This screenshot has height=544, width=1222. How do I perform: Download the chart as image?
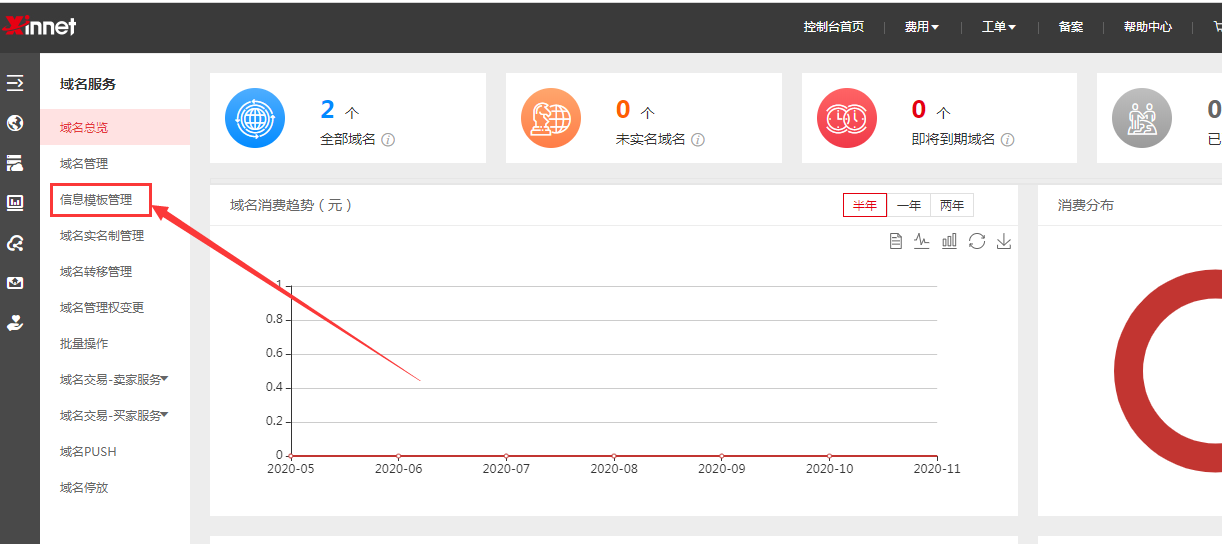pos(1004,241)
